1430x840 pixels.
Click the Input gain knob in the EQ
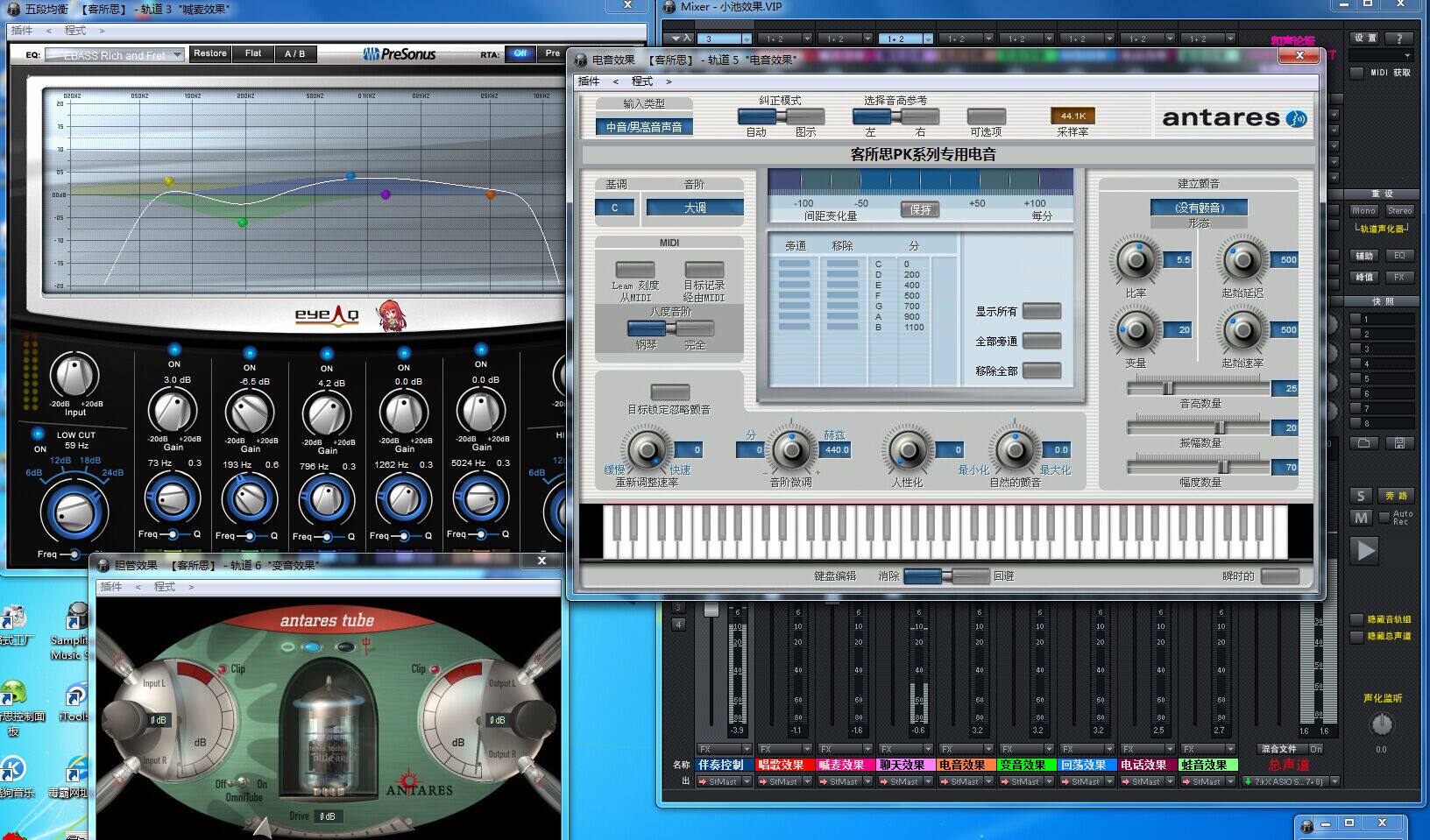[75, 377]
